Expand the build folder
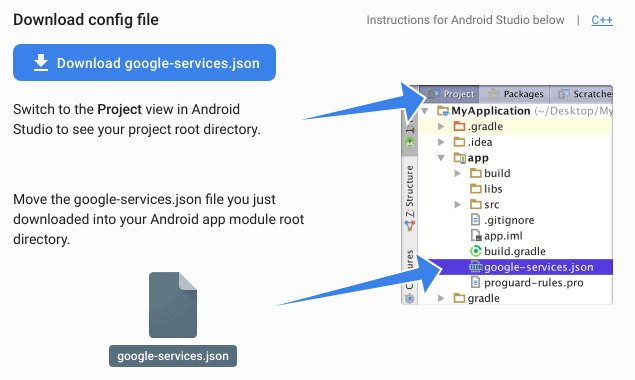 tap(458, 173)
